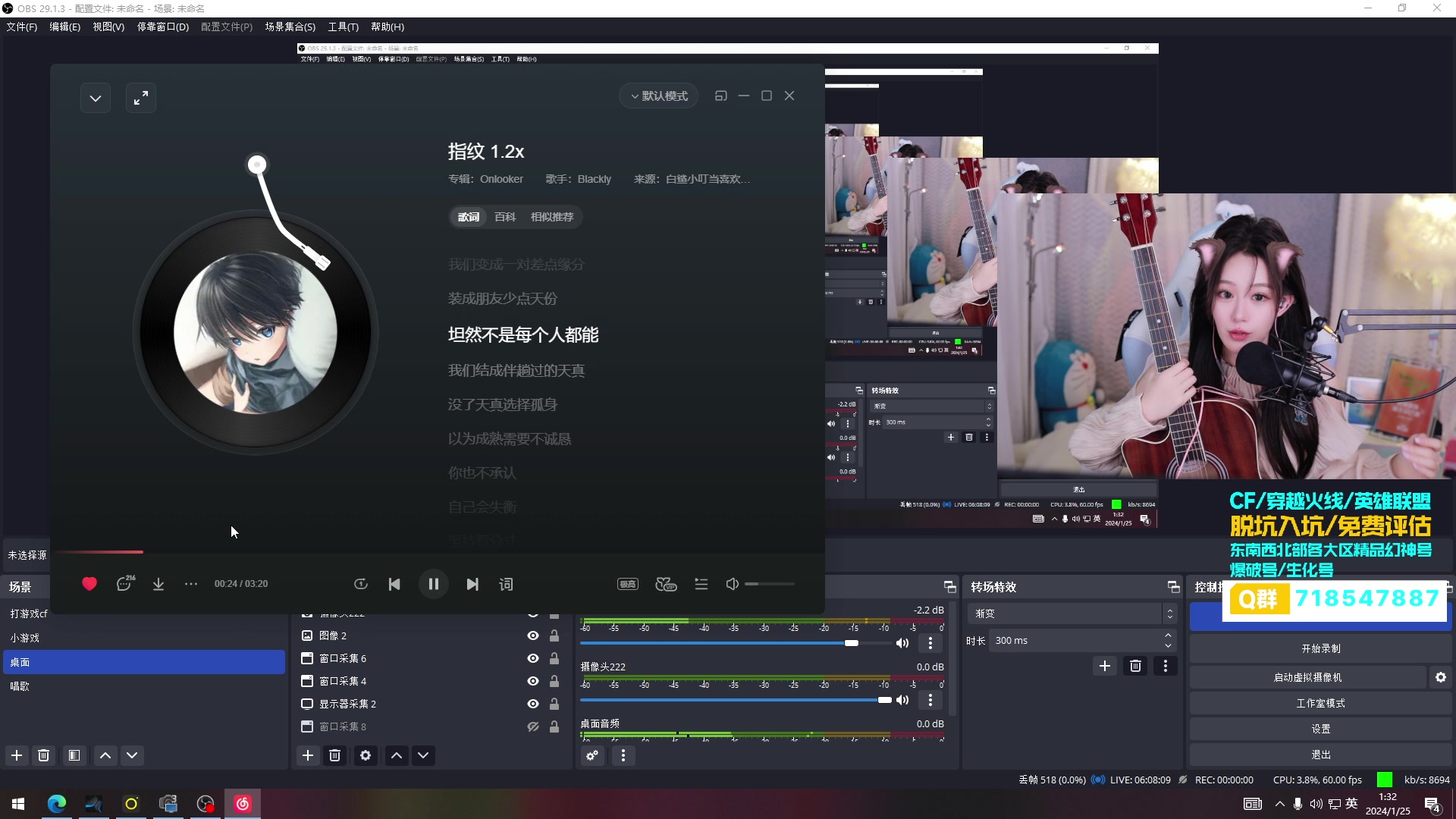The image size is (1456, 819).
Task: Change audio quality 极高 badge
Action: click(x=628, y=584)
